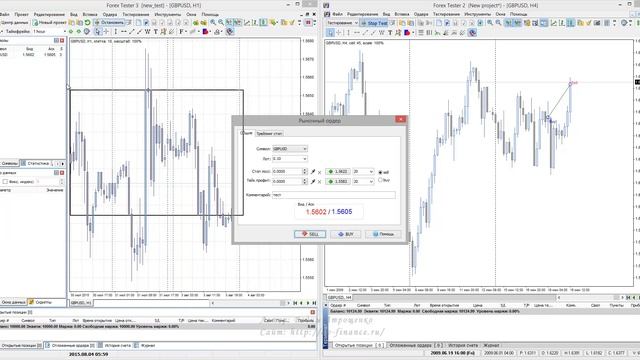Open the Таймфрейм 1 hour dropdown

(49, 31)
